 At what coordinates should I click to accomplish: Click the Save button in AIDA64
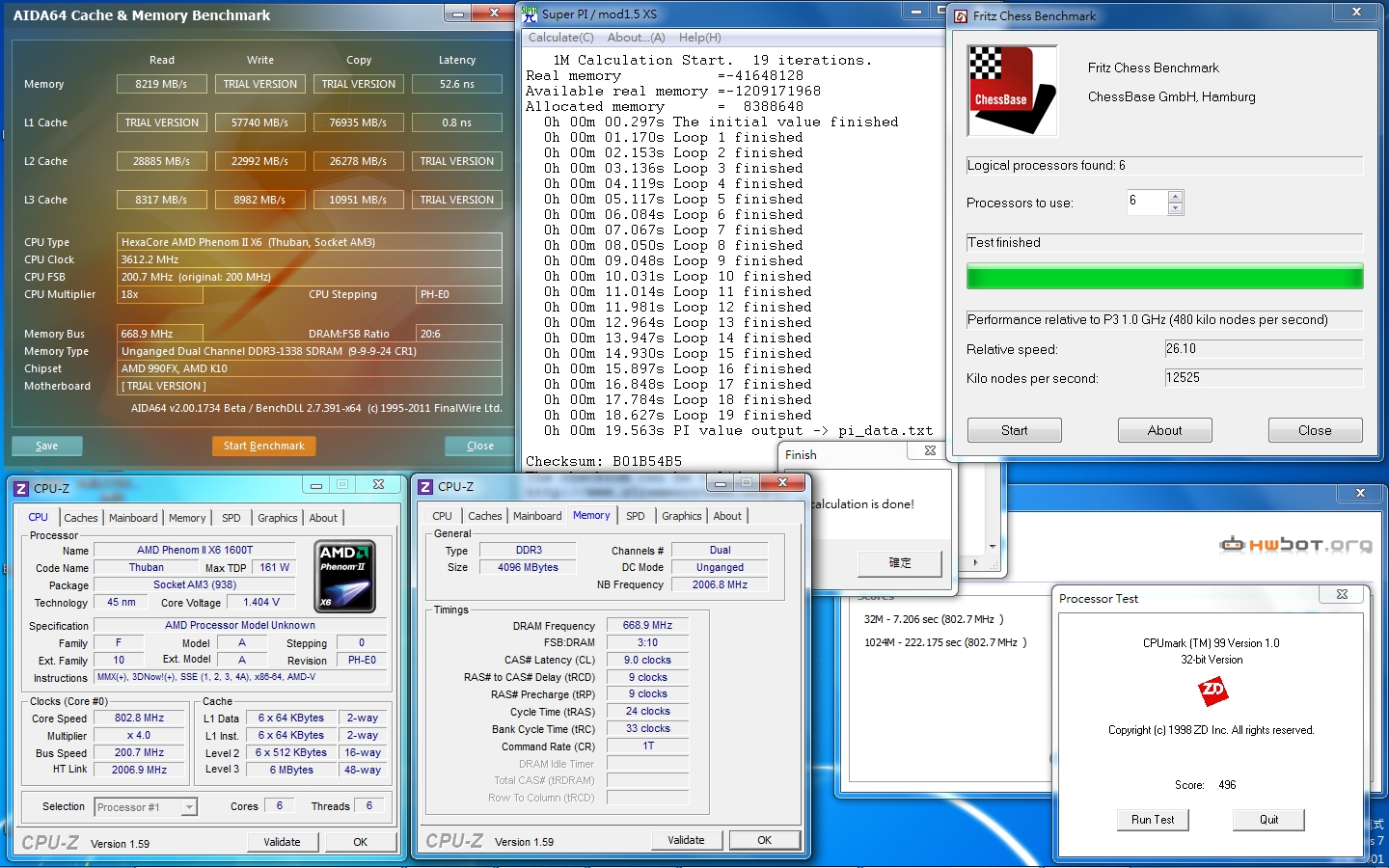click(47, 446)
